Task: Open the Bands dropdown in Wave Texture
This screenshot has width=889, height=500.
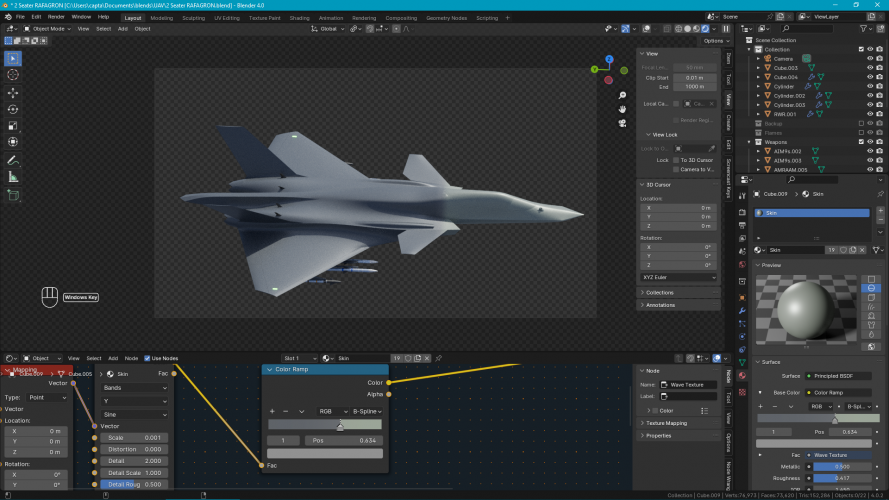Action: [x=134, y=388]
